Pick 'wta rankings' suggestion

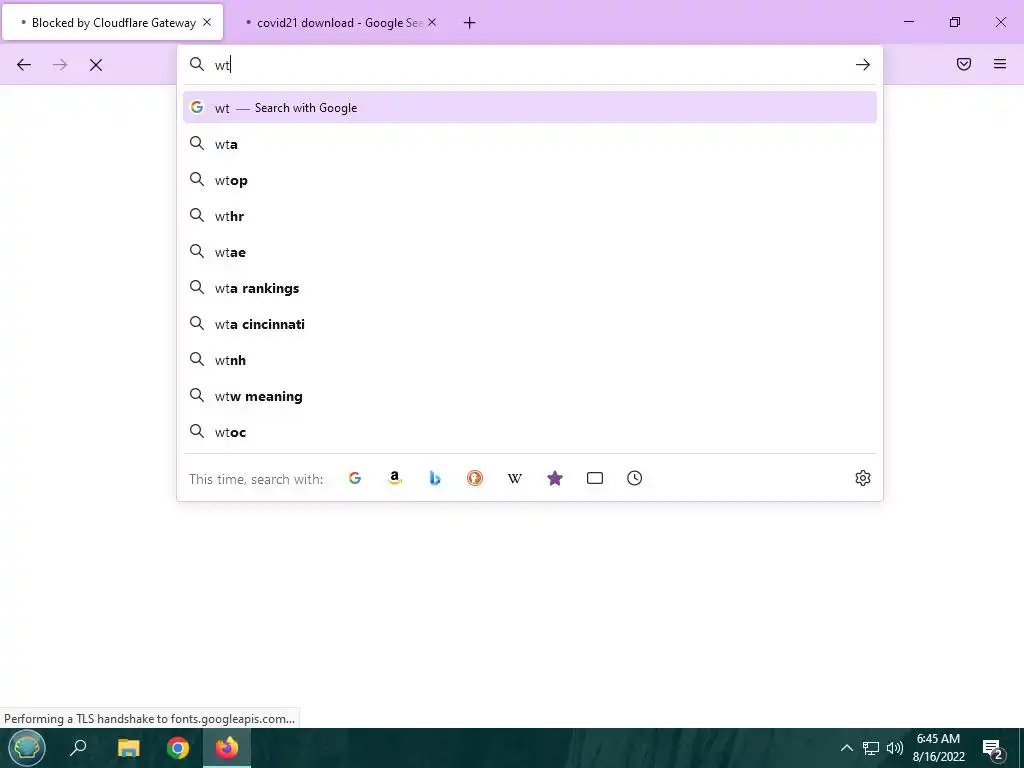click(x=530, y=288)
